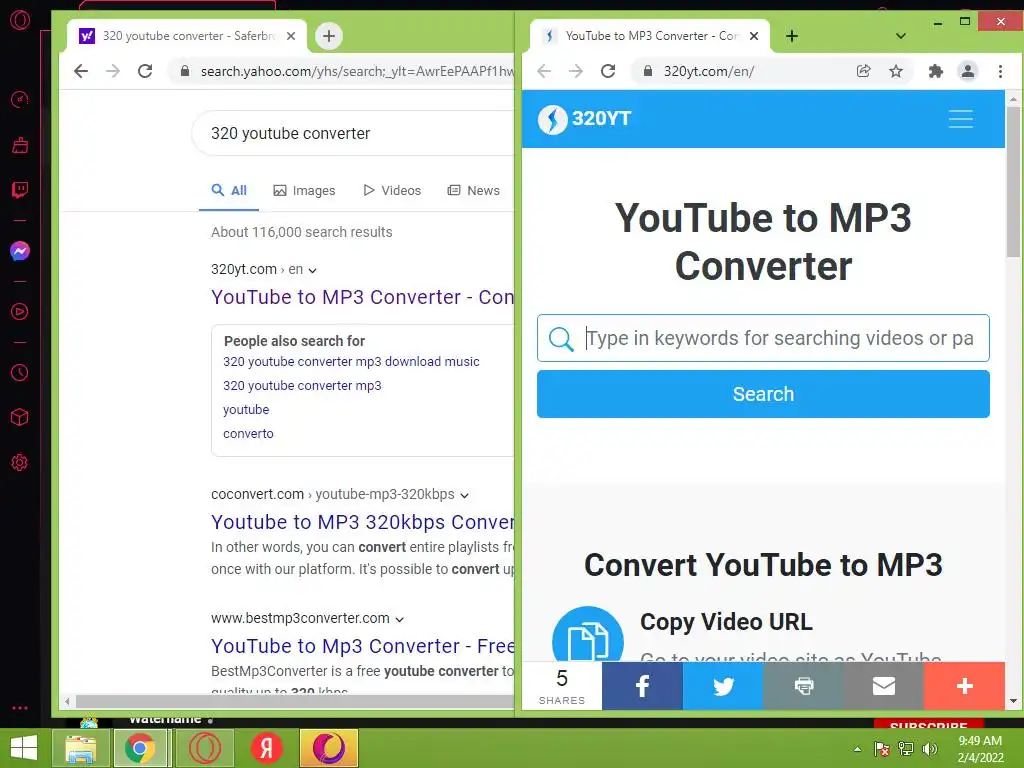Expand the dropdown next to coconvert.com result

464,496
